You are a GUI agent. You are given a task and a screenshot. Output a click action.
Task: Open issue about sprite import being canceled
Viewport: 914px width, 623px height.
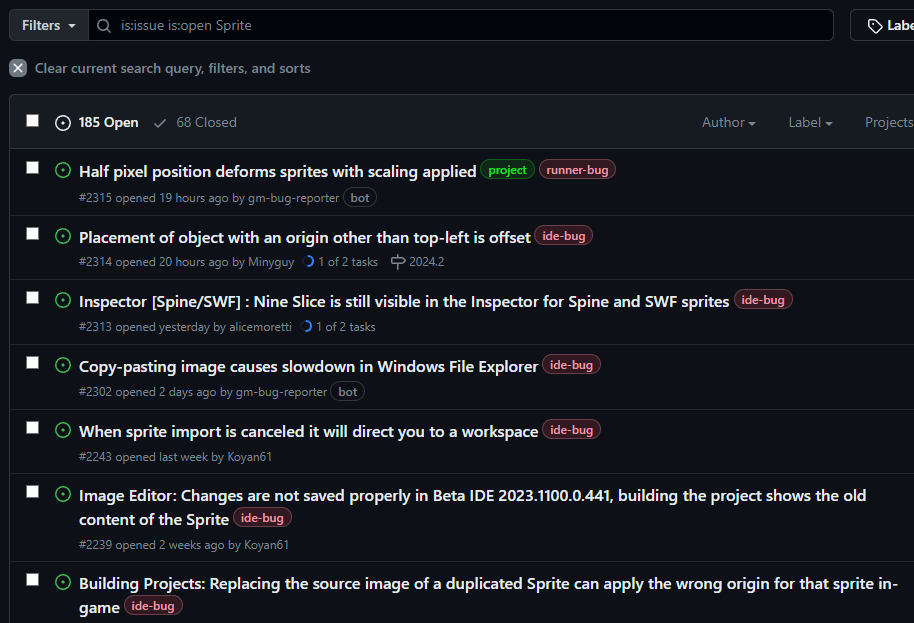(308, 432)
